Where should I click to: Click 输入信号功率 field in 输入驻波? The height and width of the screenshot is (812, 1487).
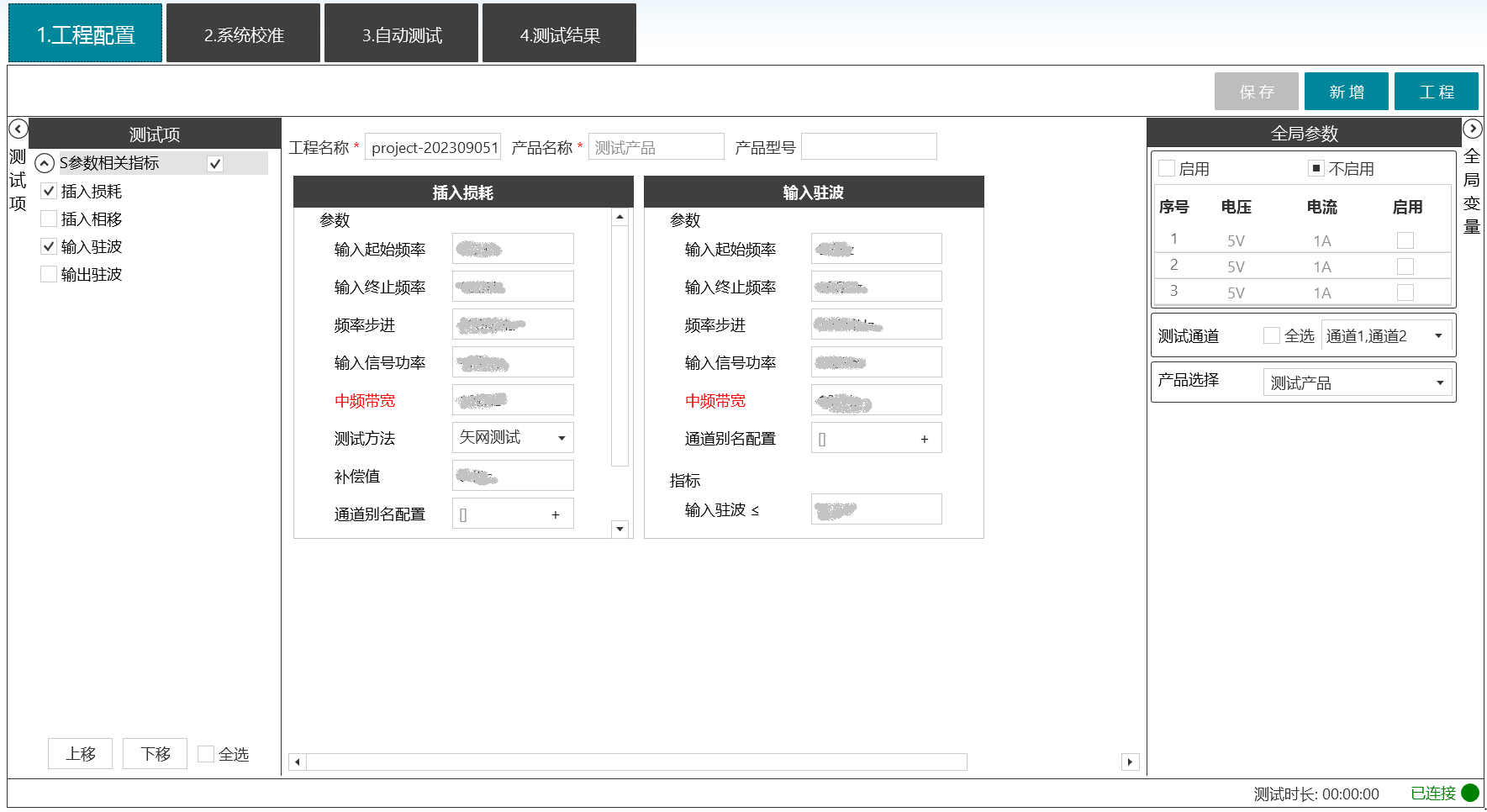click(x=876, y=362)
